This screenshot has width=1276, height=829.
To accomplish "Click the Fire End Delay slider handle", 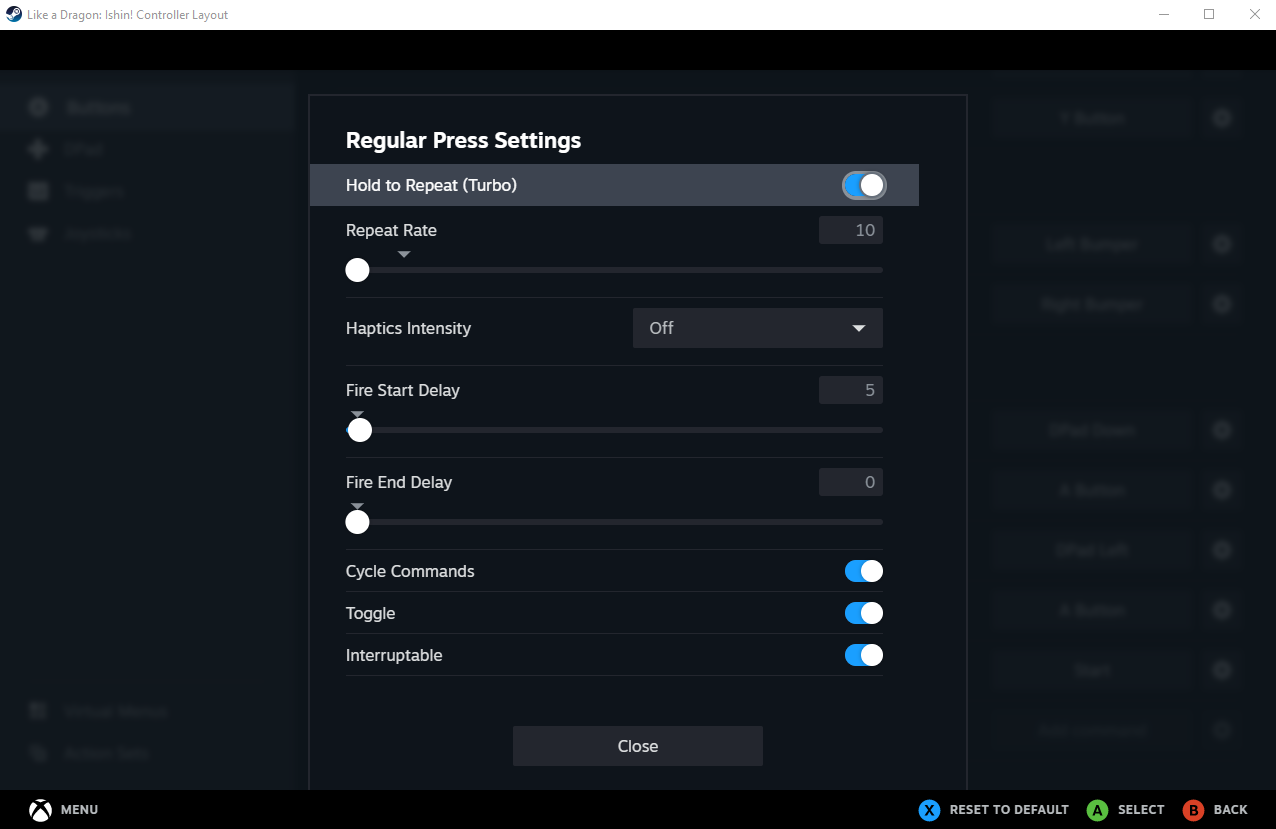I will click(x=357, y=522).
